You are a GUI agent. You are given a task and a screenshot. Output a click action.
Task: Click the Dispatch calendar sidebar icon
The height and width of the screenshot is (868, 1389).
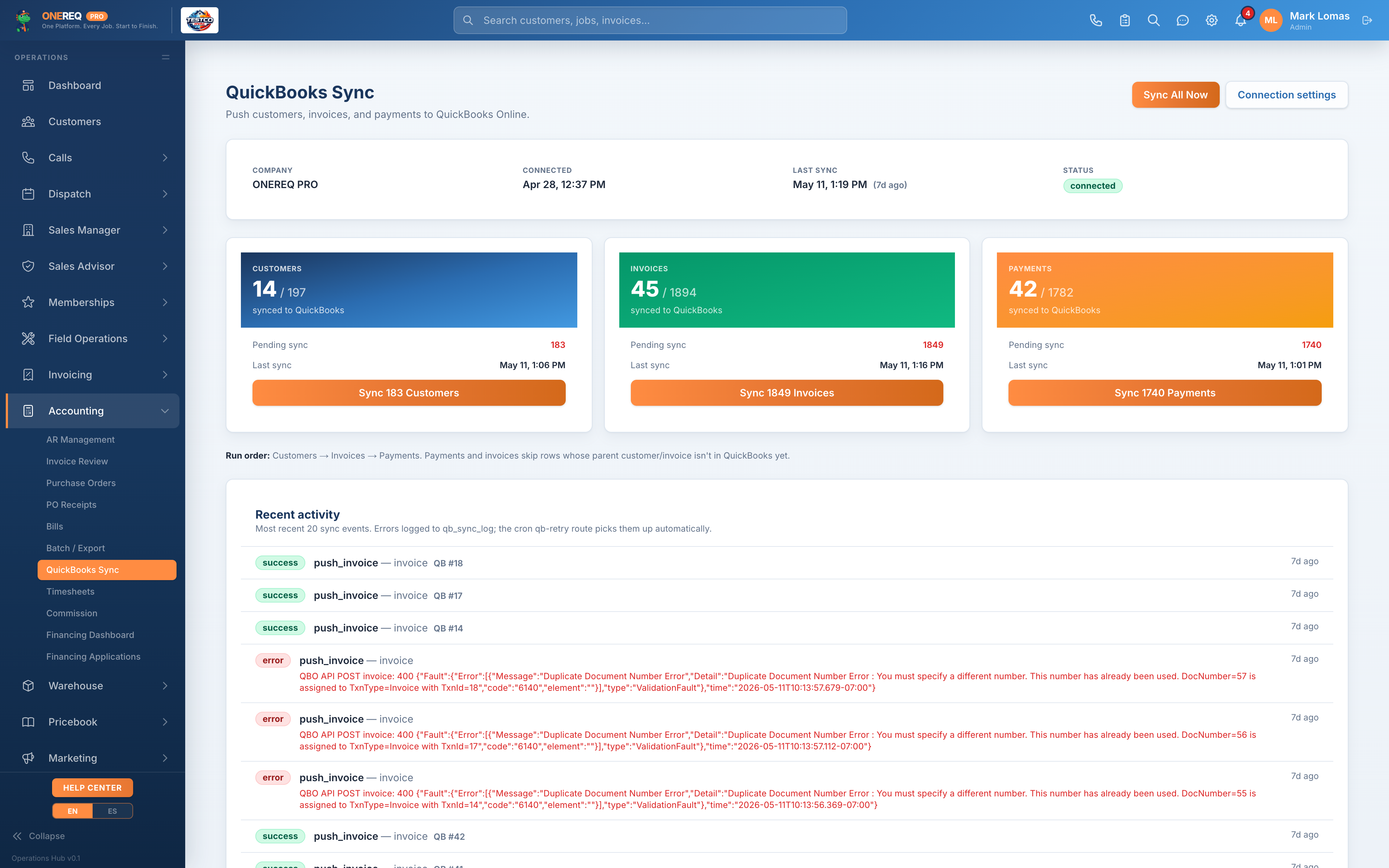(28, 194)
